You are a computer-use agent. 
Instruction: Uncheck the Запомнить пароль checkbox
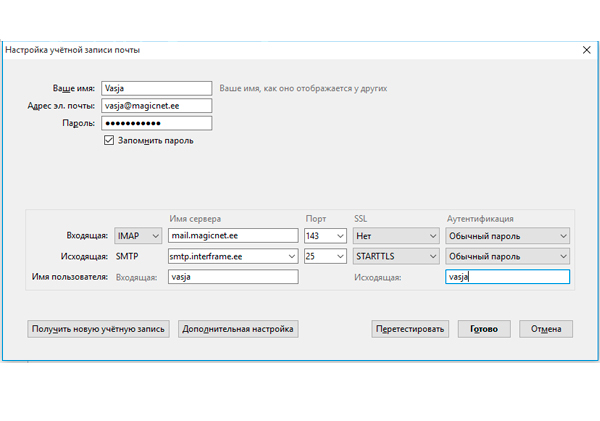[x=109, y=141]
